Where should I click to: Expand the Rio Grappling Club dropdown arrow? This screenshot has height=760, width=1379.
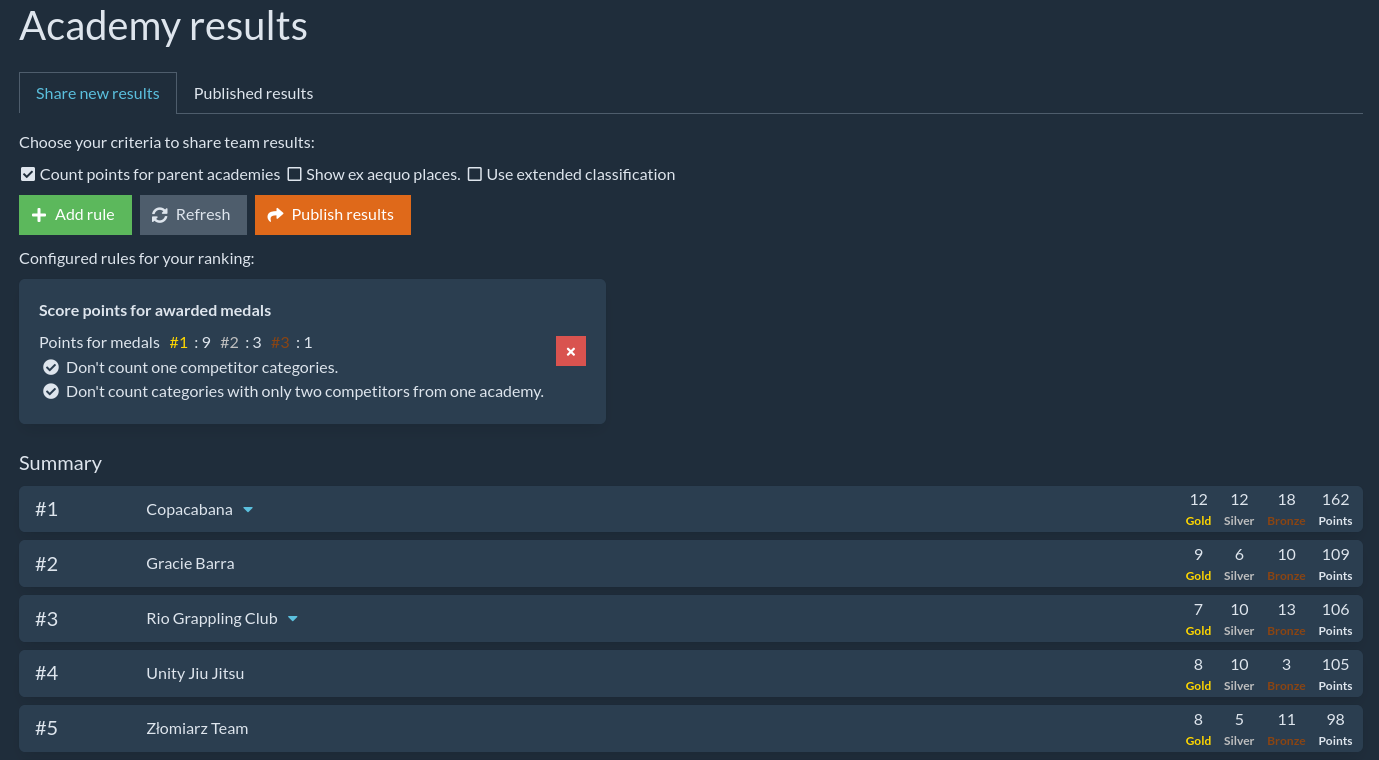pyautogui.click(x=293, y=619)
